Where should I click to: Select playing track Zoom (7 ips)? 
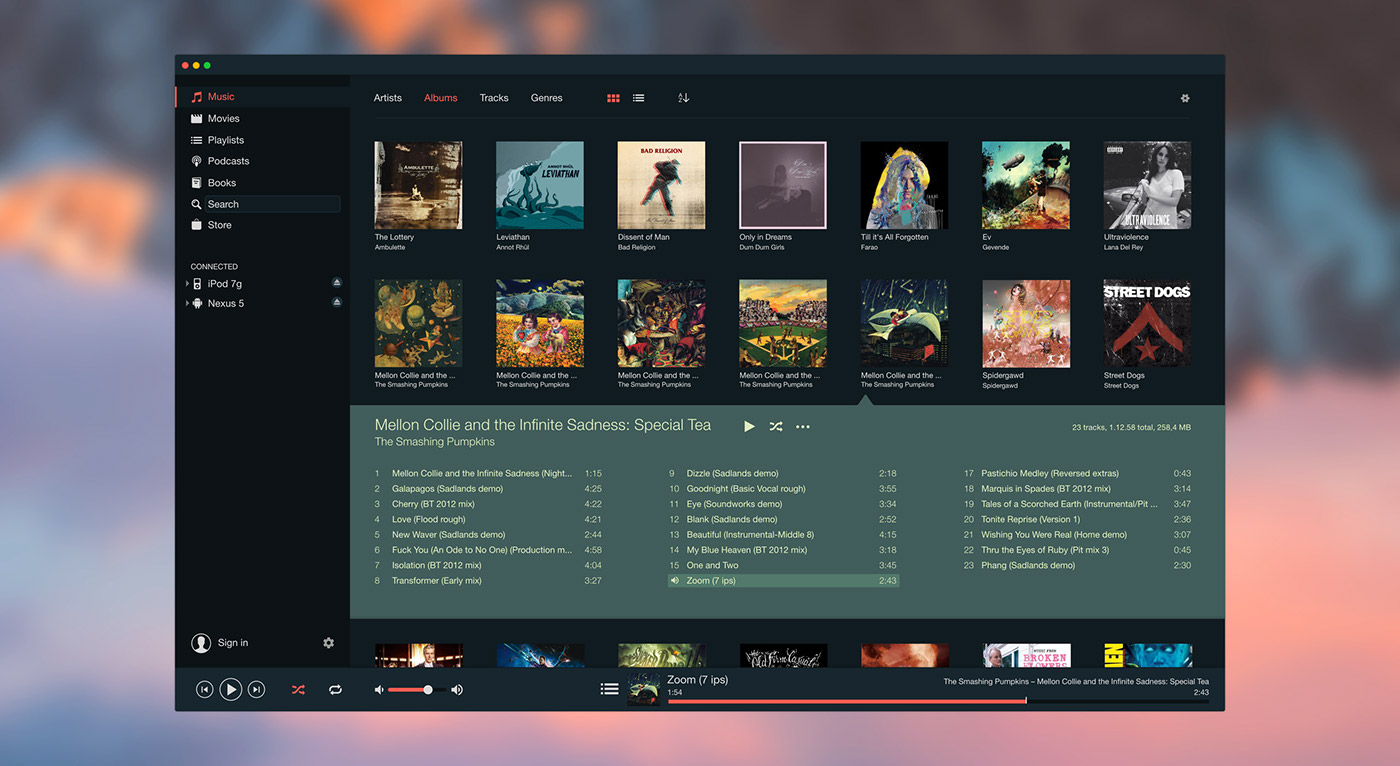point(783,581)
